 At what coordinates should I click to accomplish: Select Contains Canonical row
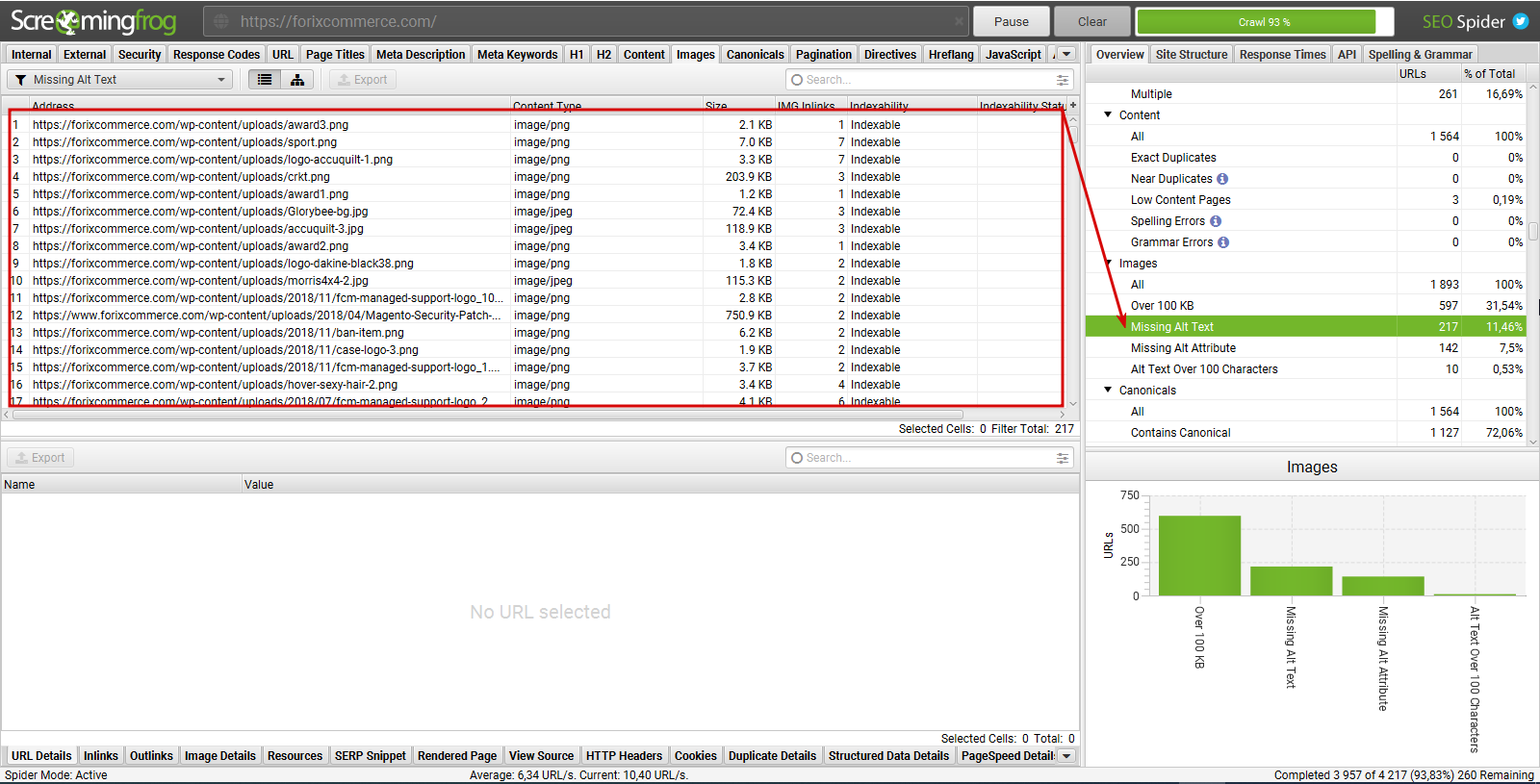coord(1305,433)
